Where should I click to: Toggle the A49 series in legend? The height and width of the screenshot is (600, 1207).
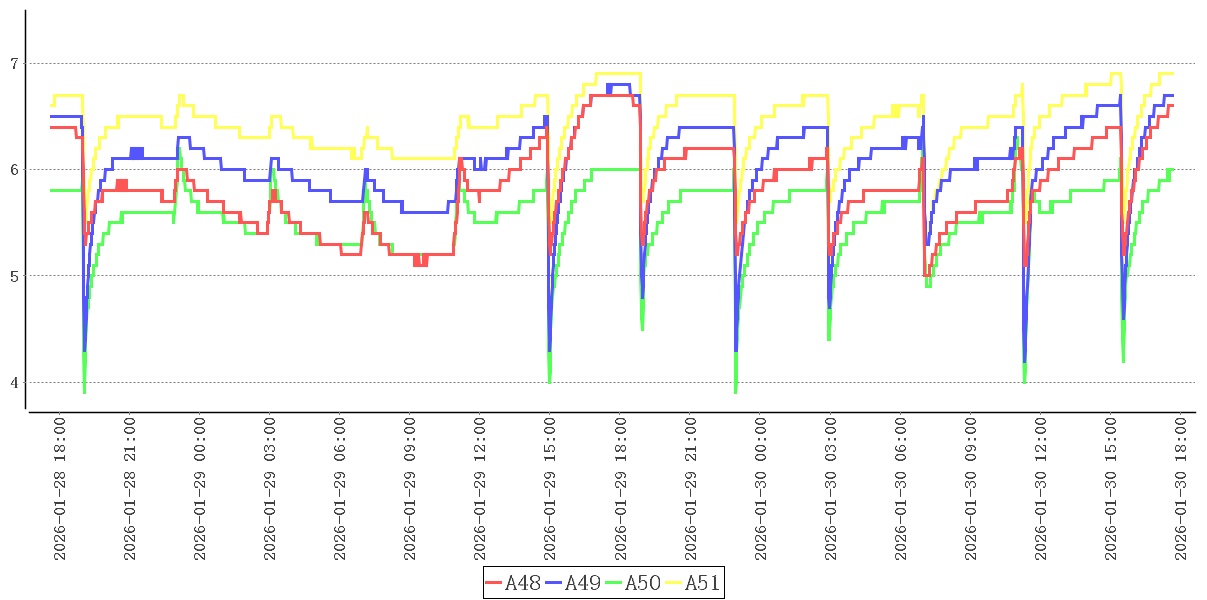(581, 583)
